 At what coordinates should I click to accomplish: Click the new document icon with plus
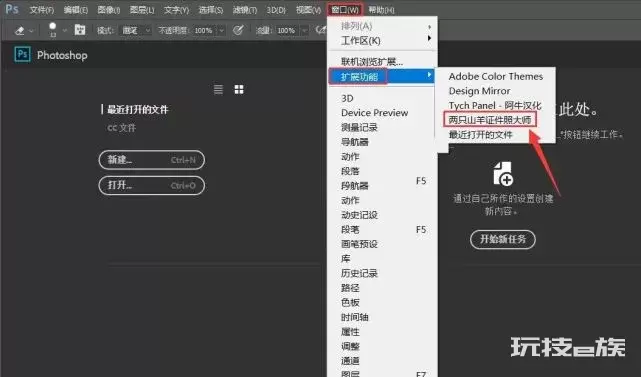pyautogui.click(x=503, y=174)
